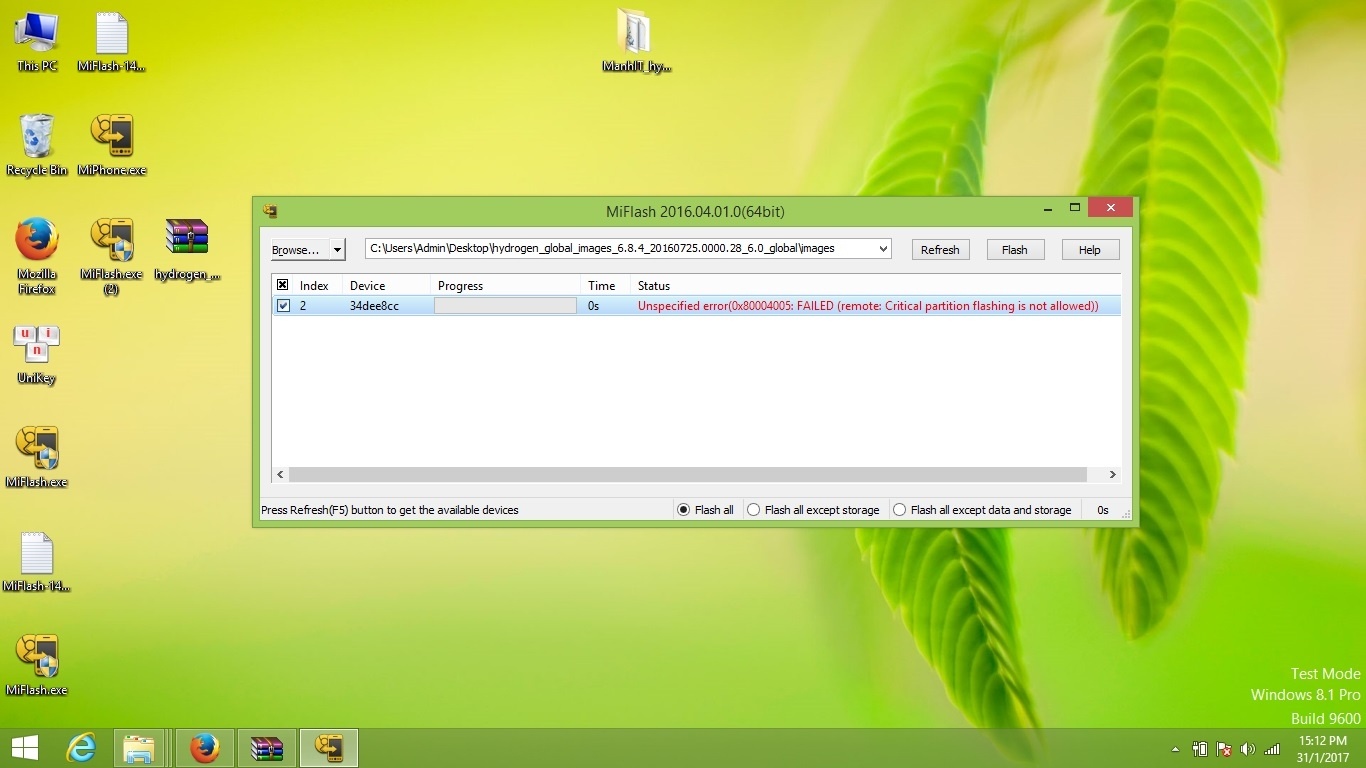Screen dimensions: 1366x768
Task: Select the Recycle Bin desktop icon
Action: [37, 146]
